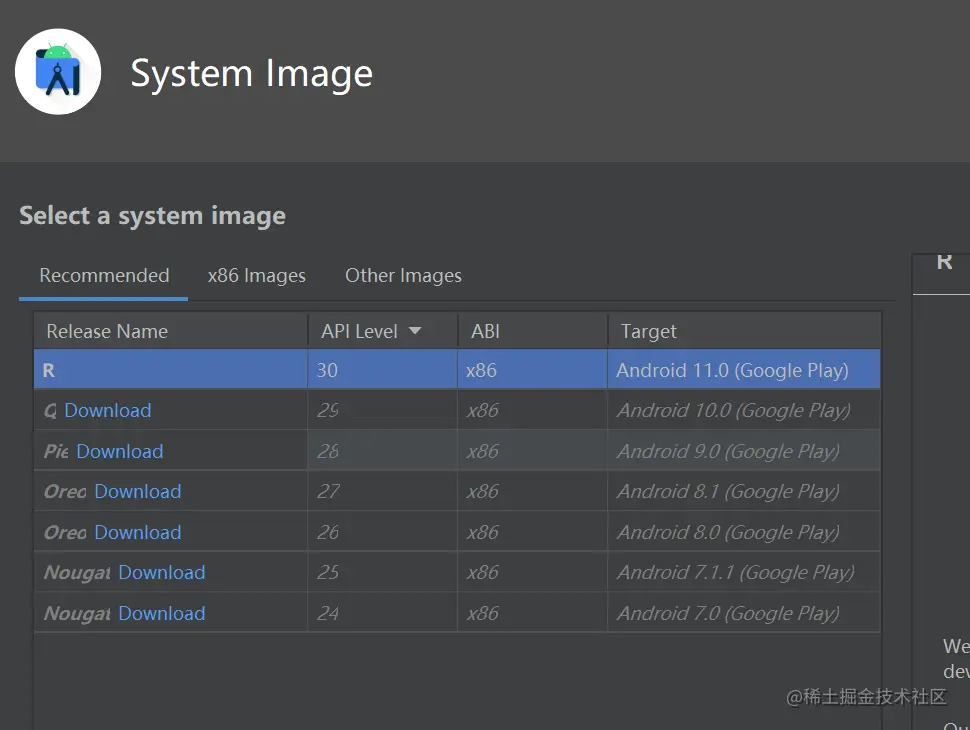Select the R API 30 system image row
The height and width of the screenshot is (730, 970).
pos(456,370)
